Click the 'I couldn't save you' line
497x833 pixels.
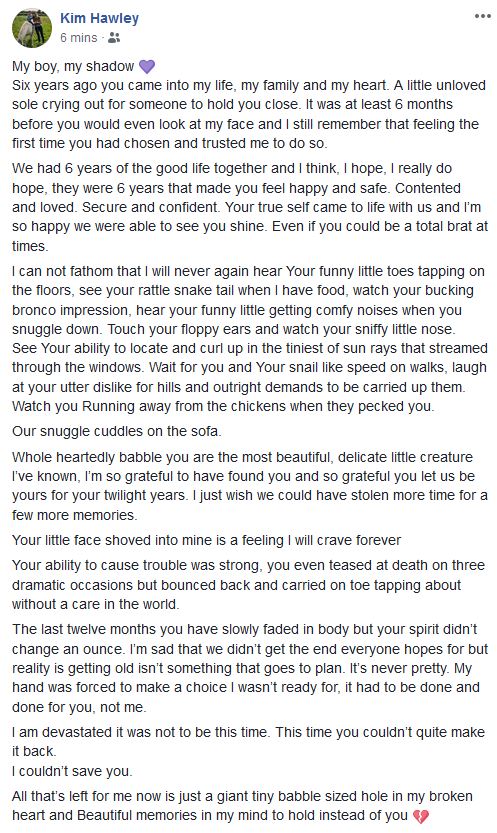pyautogui.click(x=72, y=771)
